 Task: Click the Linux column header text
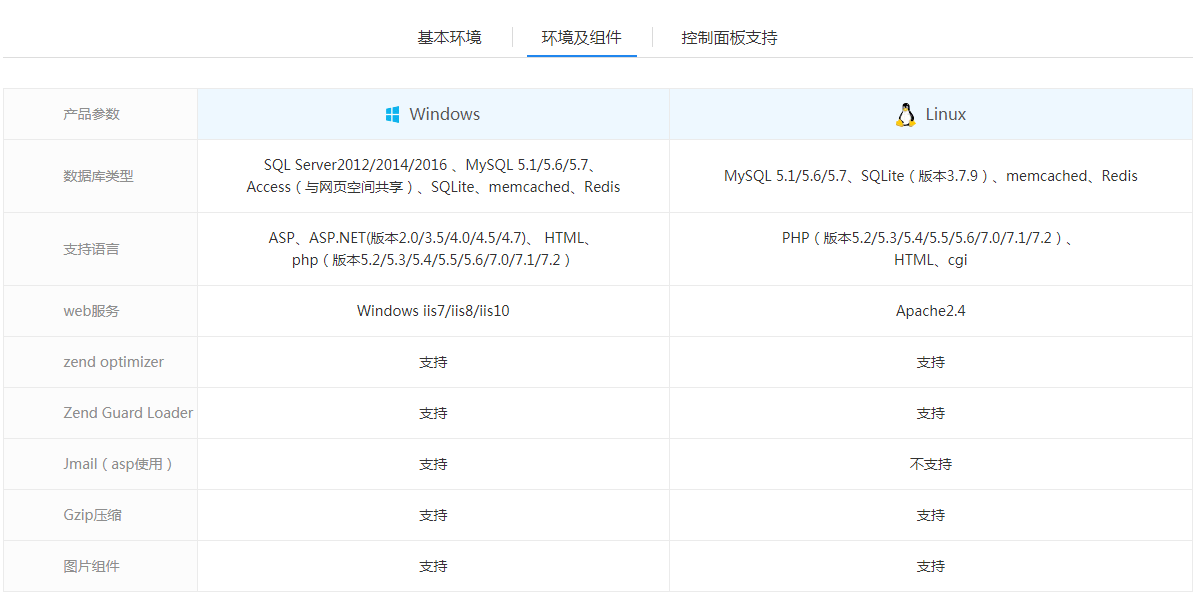pos(945,114)
